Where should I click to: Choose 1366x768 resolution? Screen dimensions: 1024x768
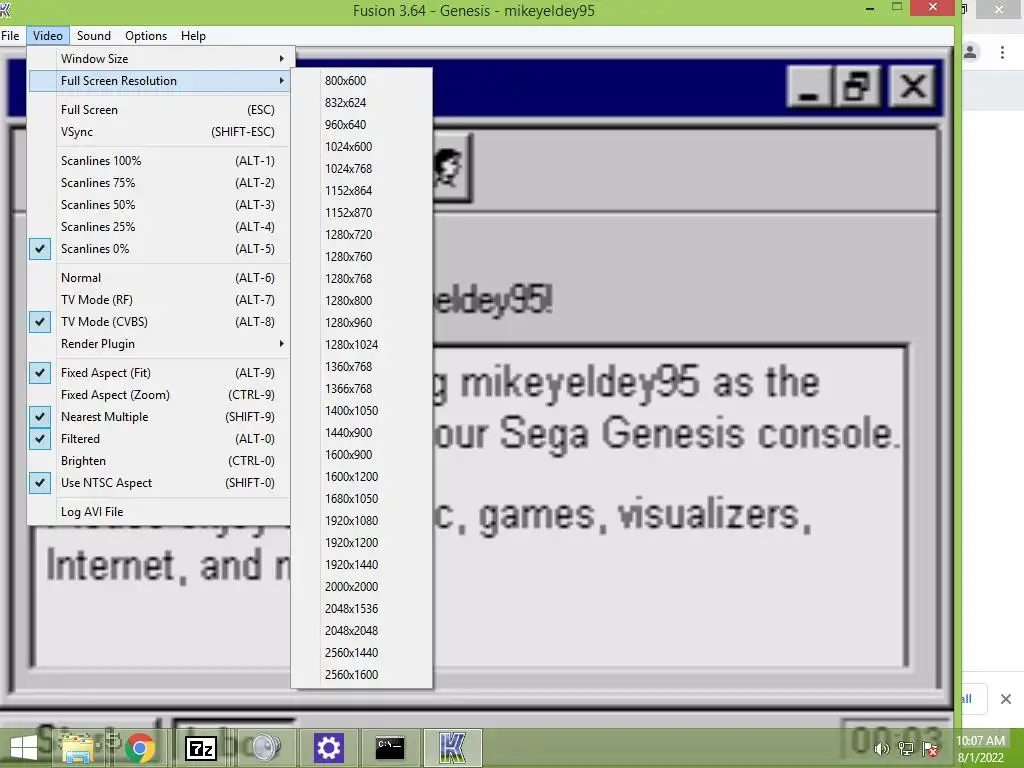pos(362,389)
